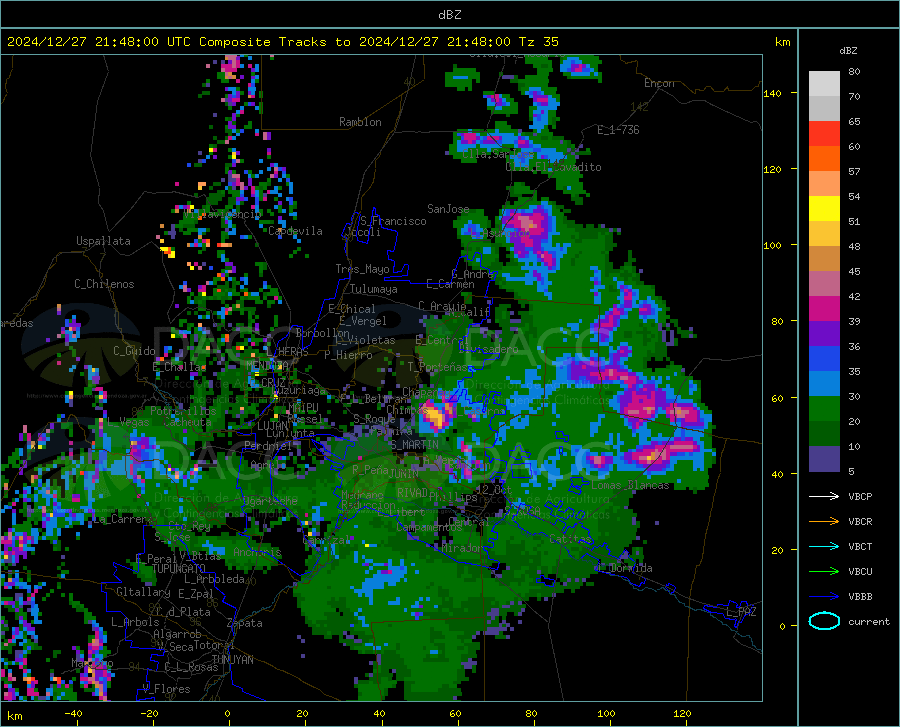Click the 35 dBZ blue color swatch
The height and width of the screenshot is (727, 900).
point(824,383)
